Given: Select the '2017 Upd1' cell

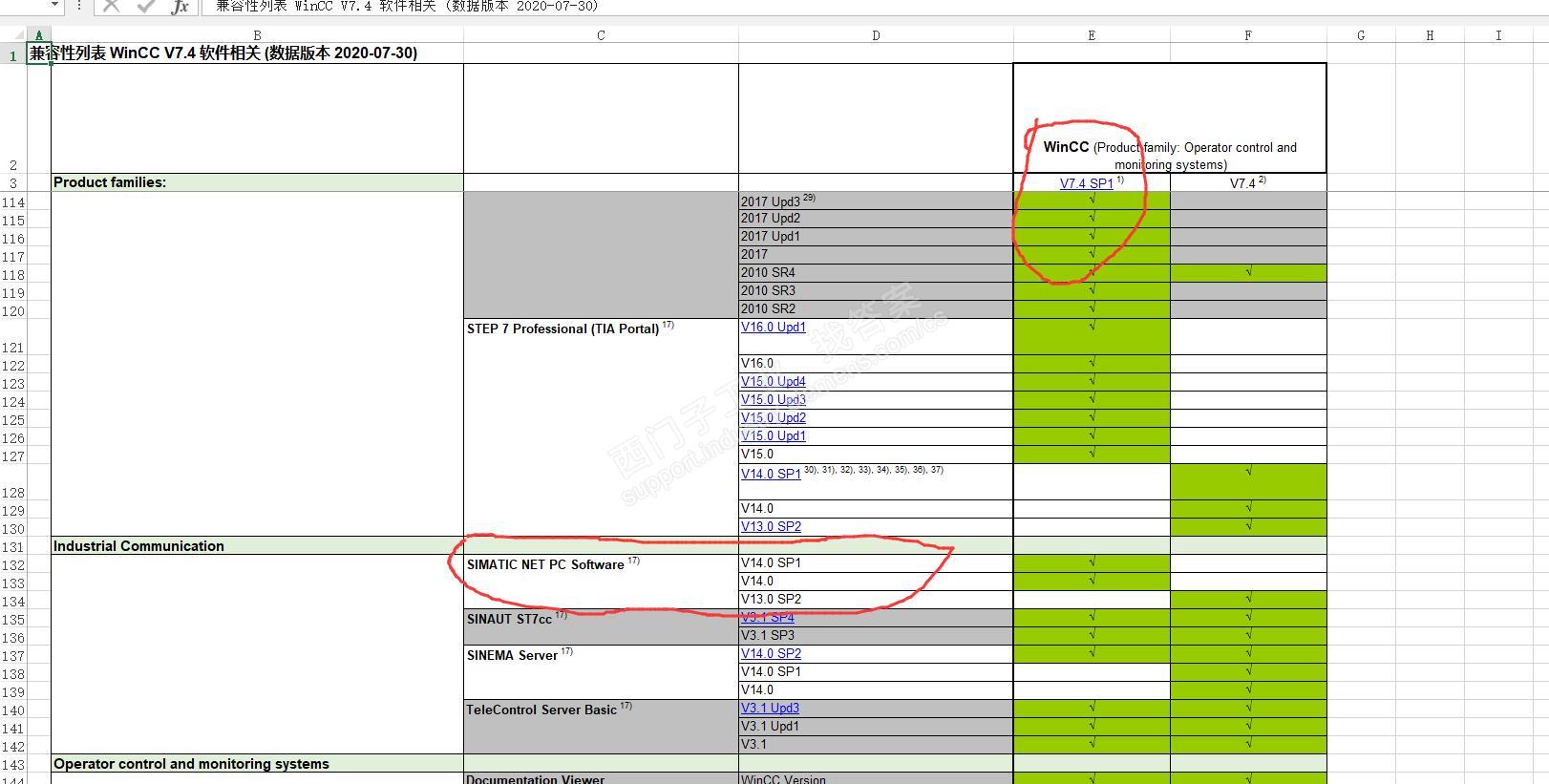Looking at the screenshot, I should [876, 237].
